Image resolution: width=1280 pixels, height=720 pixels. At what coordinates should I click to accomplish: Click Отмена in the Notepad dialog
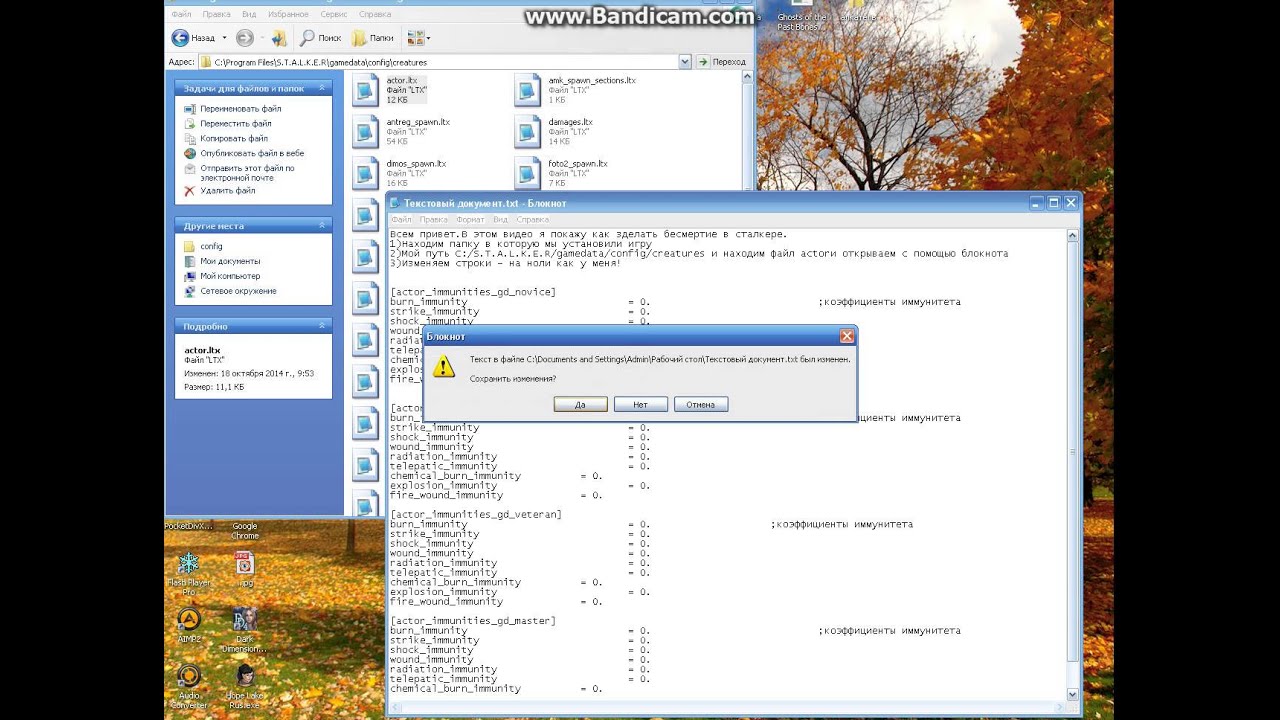coord(700,405)
